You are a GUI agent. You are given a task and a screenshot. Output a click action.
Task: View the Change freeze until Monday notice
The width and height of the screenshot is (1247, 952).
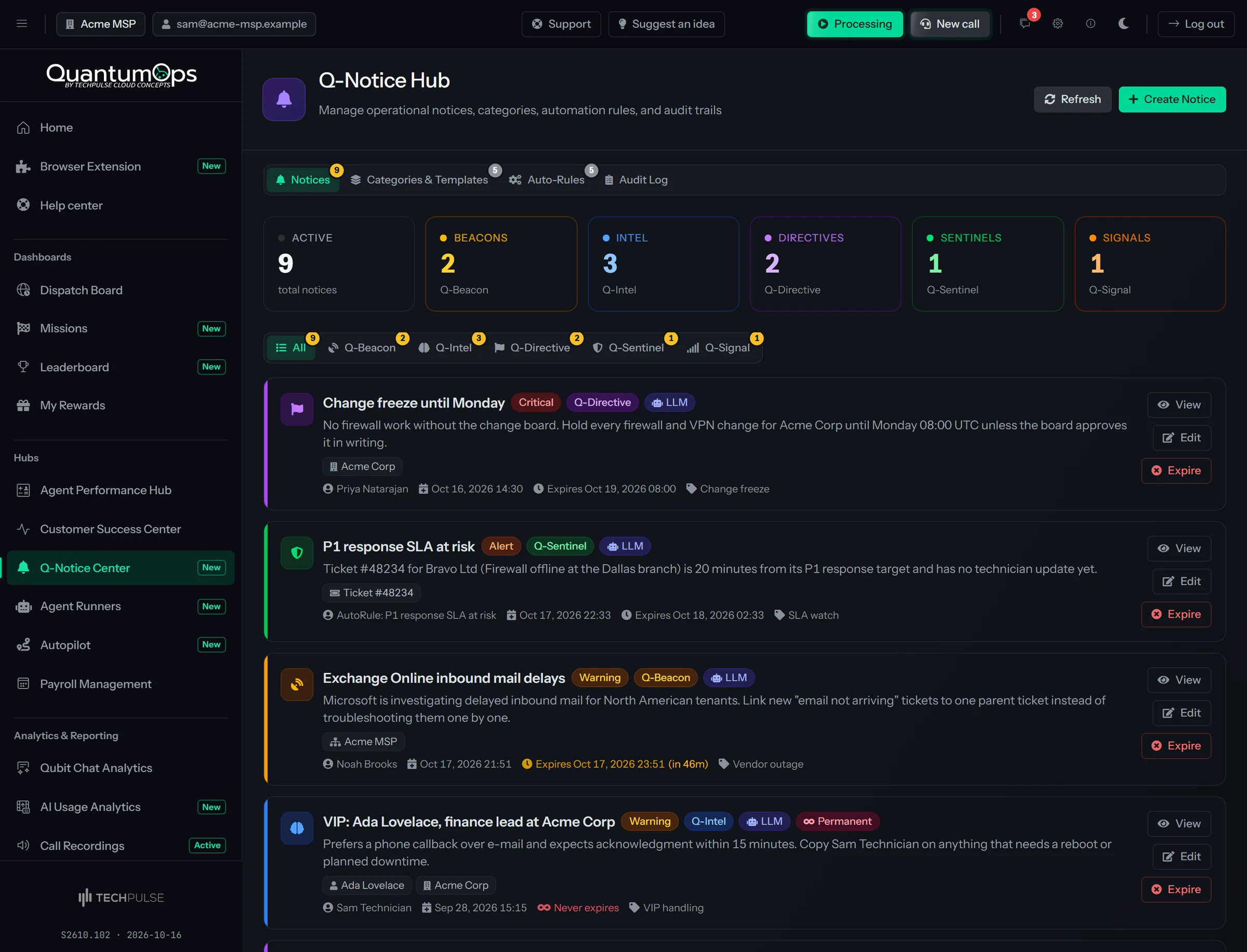point(1179,405)
